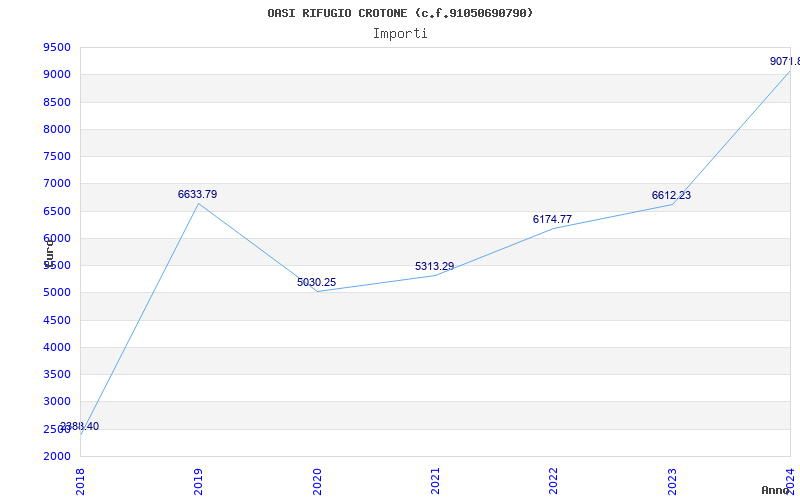Select the 6633.79 data label
Screen dimensions: 800x500
[x=197, y=194]
